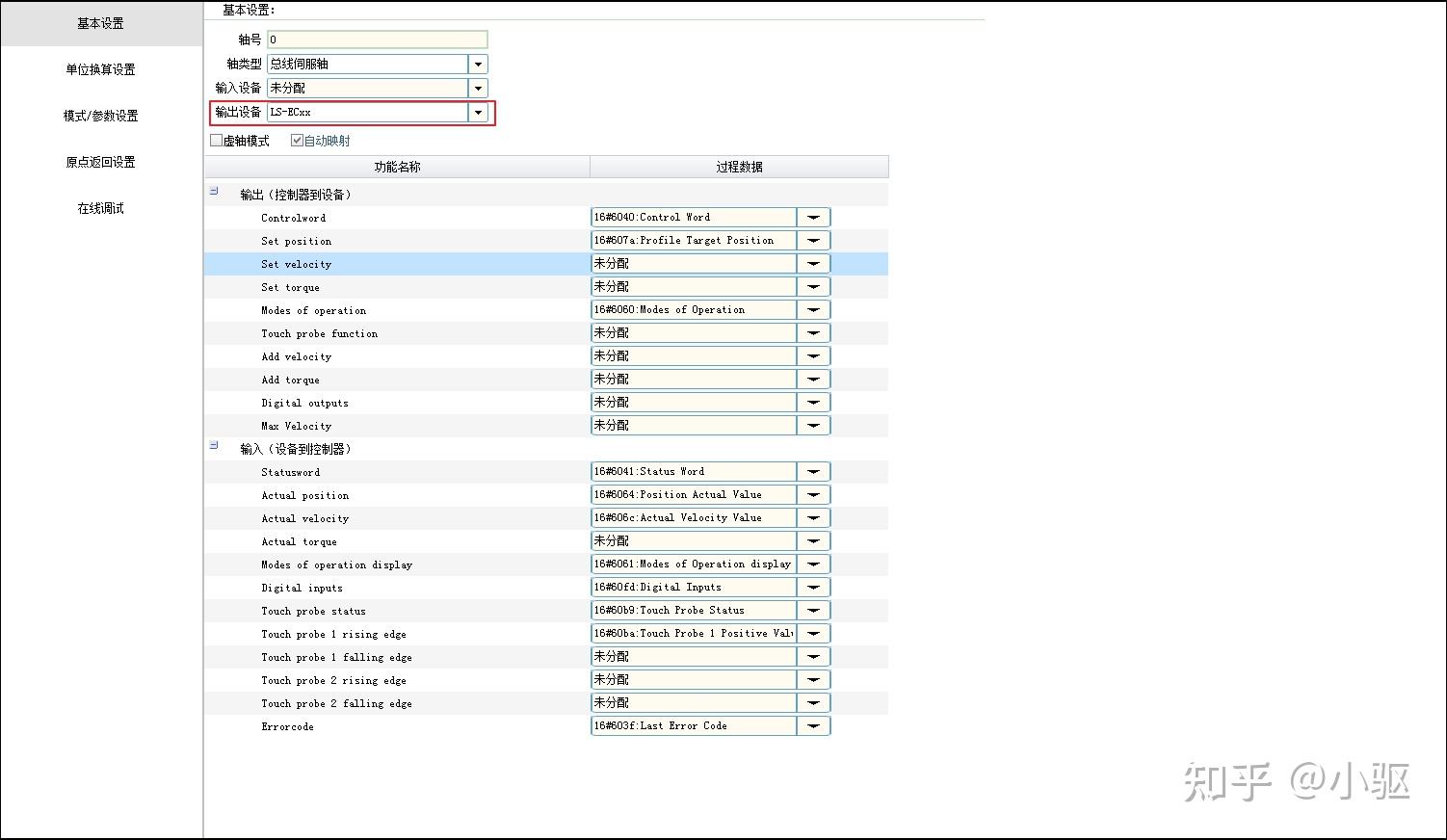Open the 在线调试 tab
This screenshot has height=840, width=1447.
[x=100, y=208]
